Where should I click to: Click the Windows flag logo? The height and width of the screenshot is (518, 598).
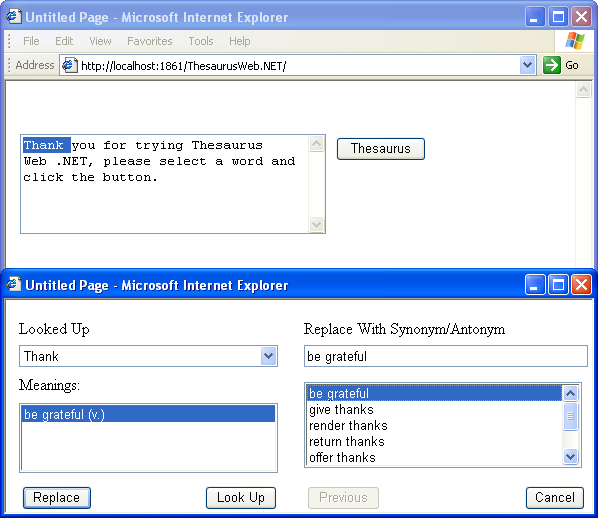[x=575, y=40]
